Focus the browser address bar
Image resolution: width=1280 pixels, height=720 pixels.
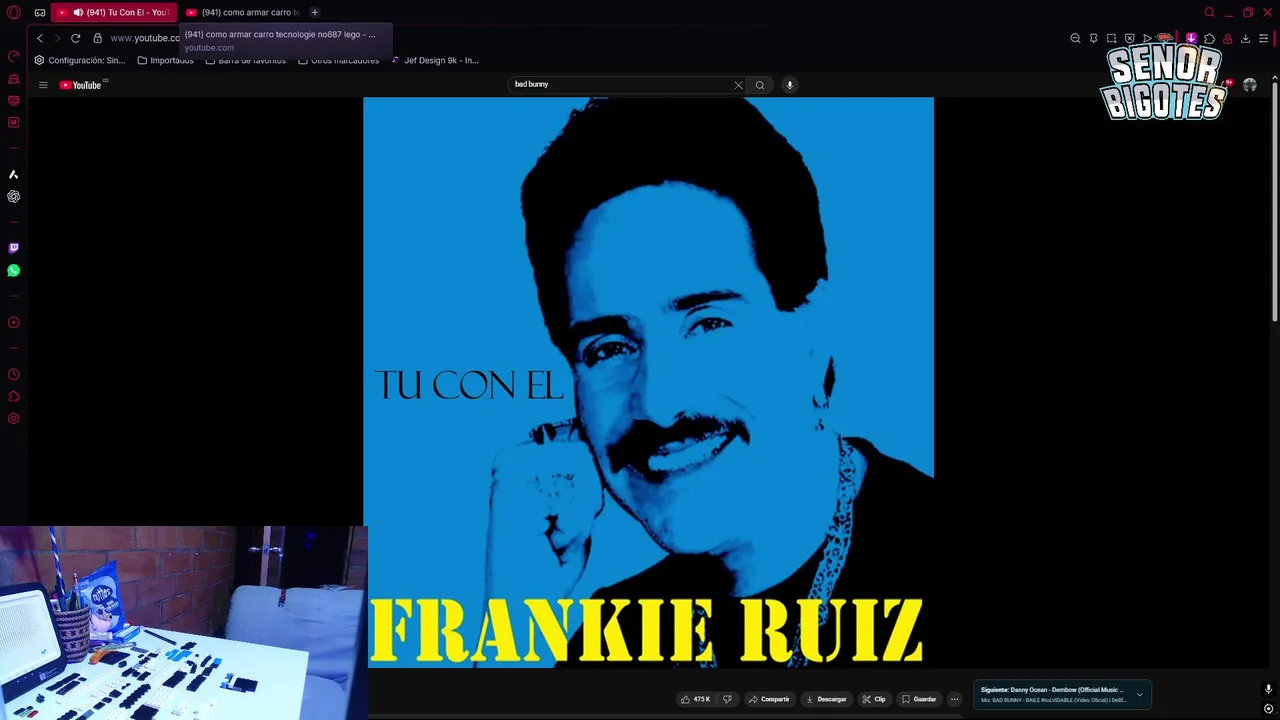144,38
